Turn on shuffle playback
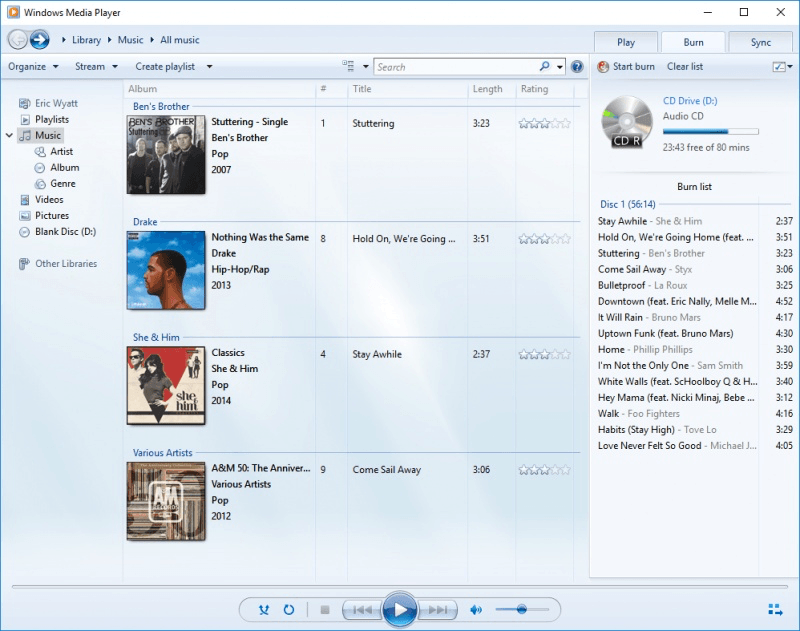Viewport: 800px width, 631px height. 264,610
